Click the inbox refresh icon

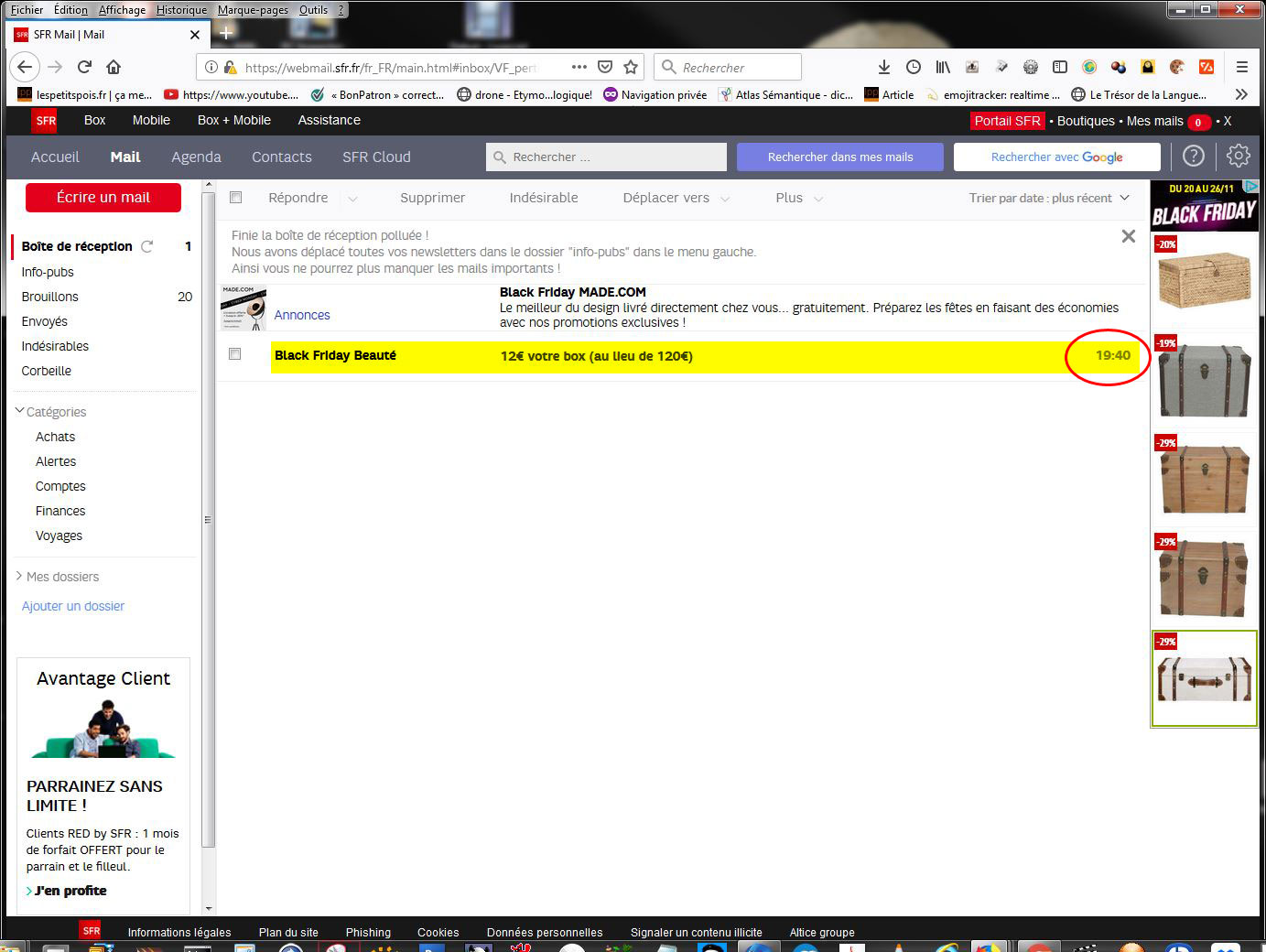pos(146,246)
